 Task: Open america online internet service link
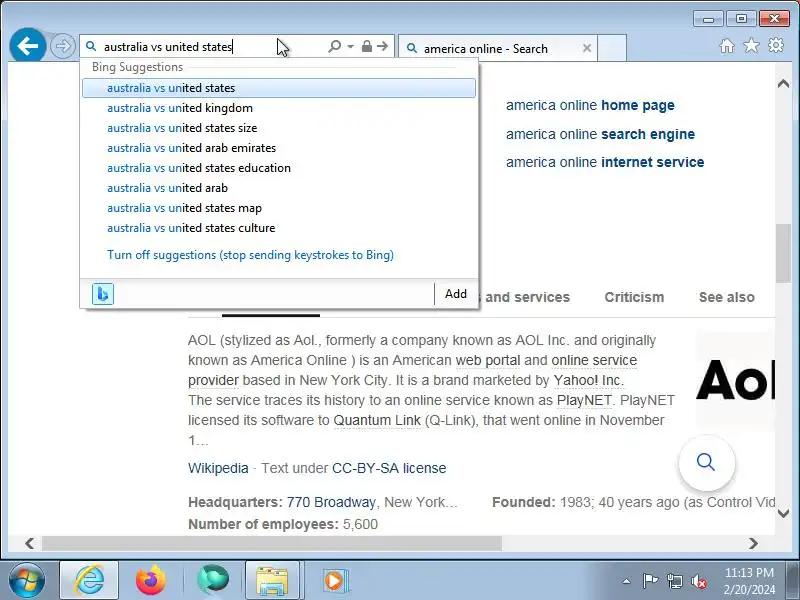(x=605, y=162)
